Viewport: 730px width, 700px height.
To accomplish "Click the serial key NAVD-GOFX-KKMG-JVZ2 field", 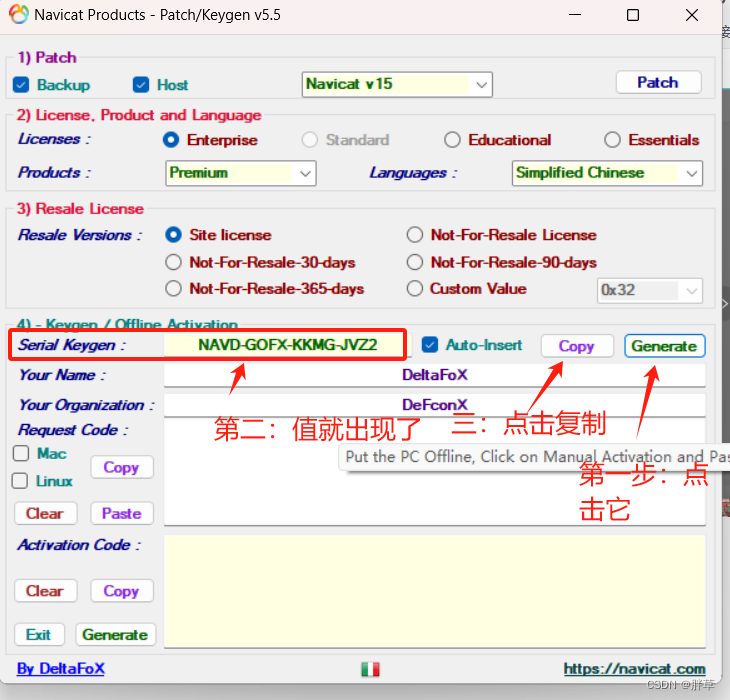I will tap(287, 345).
